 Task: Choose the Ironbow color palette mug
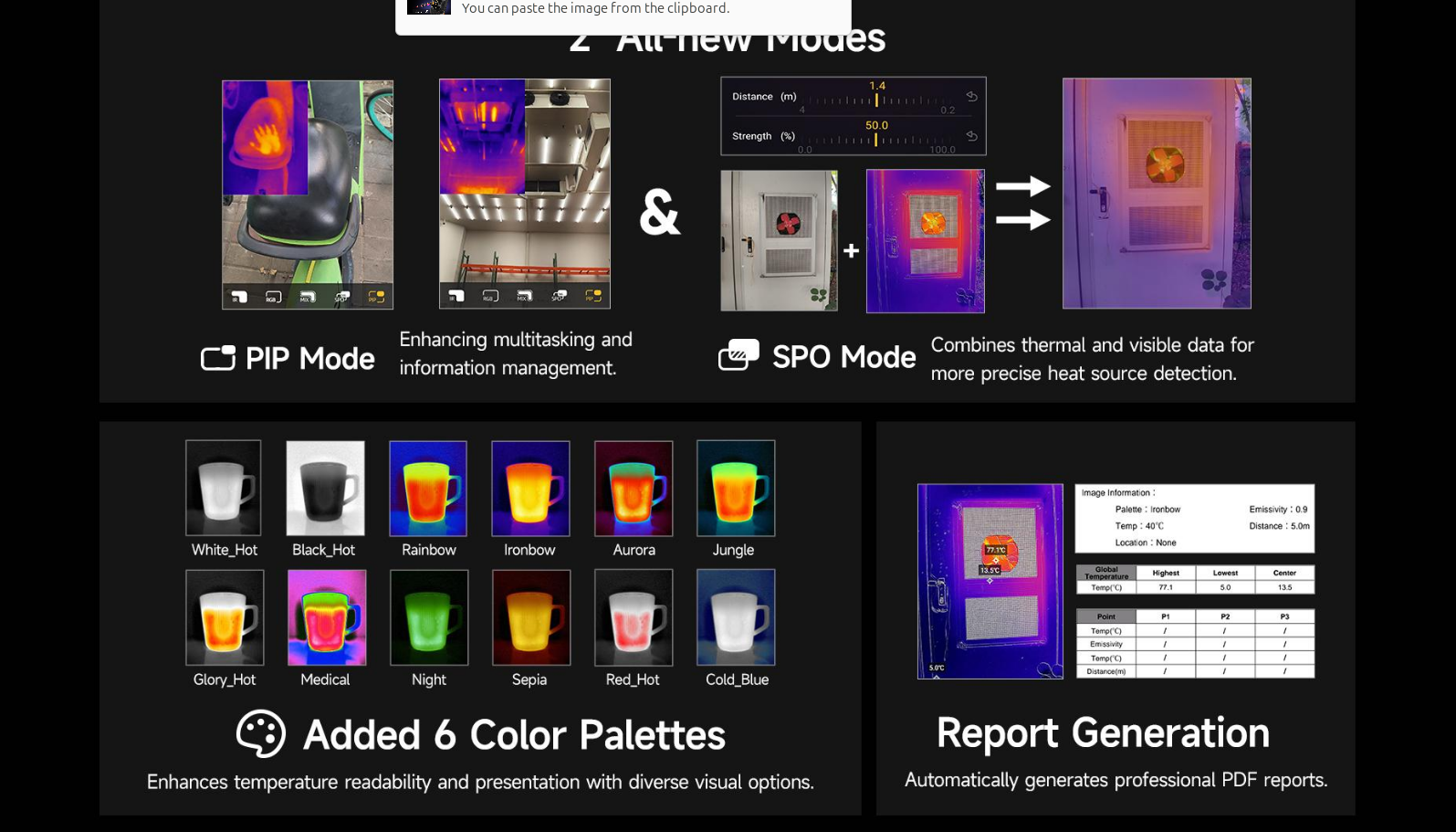tap(530, 489)
